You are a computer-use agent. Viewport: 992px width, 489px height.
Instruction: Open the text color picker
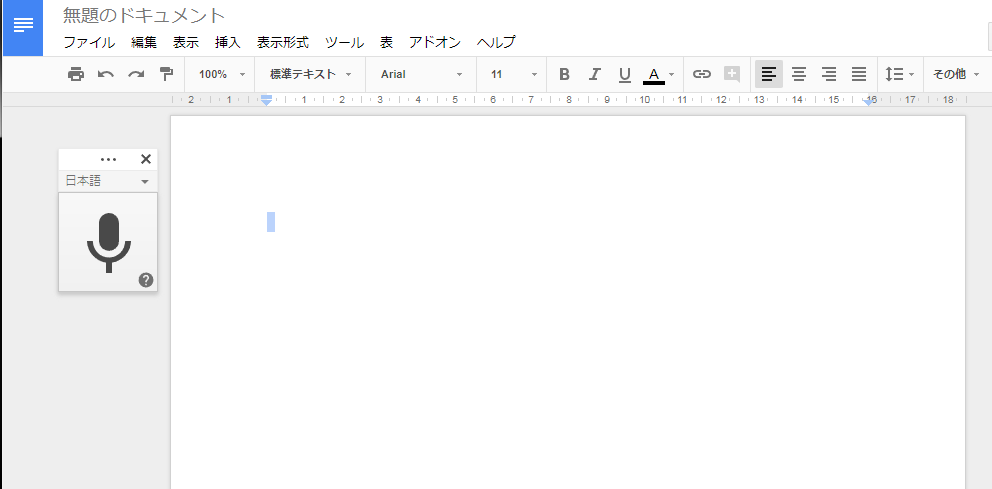659,75
